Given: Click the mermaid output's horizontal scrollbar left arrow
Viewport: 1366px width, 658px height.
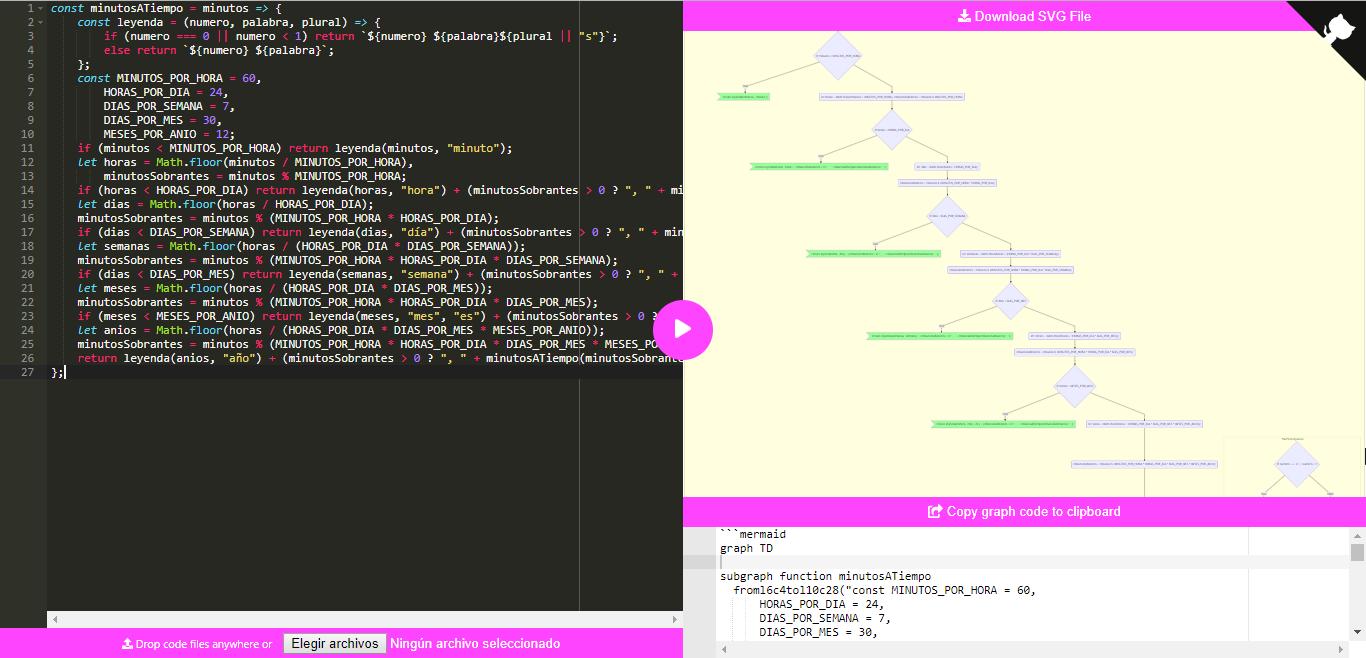Looking at the screenshot, I should [724, 648].
